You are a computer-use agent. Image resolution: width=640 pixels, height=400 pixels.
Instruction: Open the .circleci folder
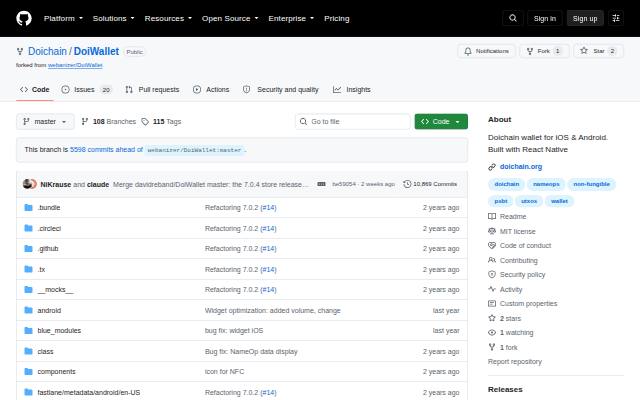(x=49, y=228)
